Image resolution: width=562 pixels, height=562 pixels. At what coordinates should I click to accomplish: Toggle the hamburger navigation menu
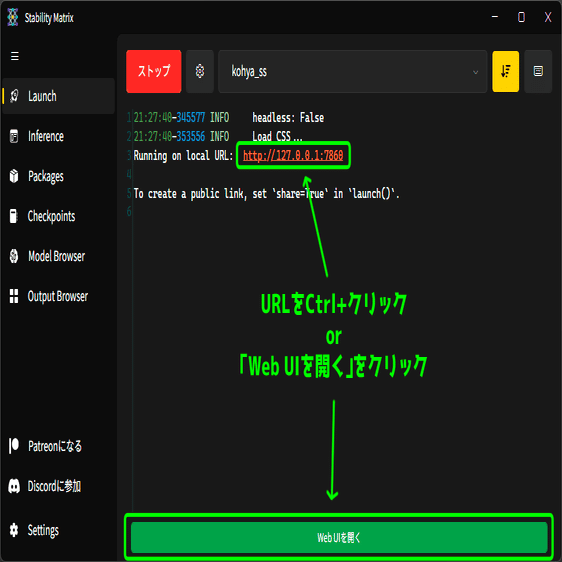pyautogui.click(x=15, y=56)
